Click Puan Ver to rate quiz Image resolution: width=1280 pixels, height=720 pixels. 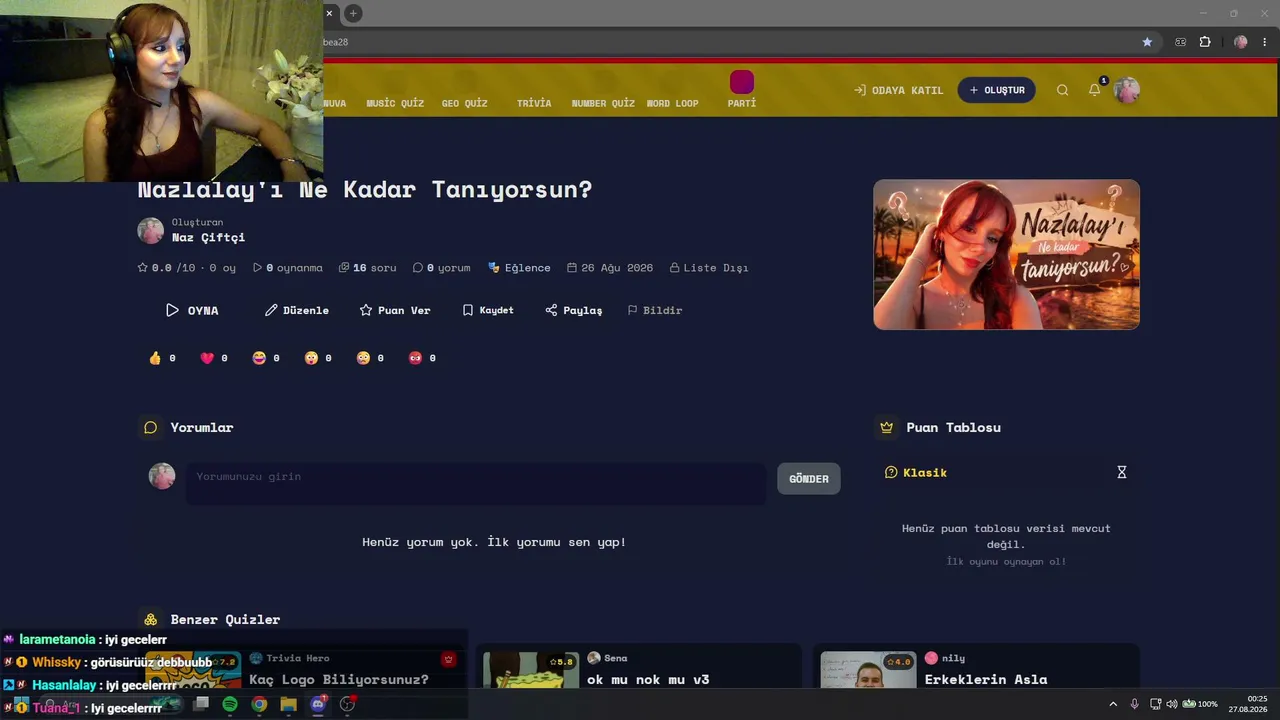[x=395, y=310]
